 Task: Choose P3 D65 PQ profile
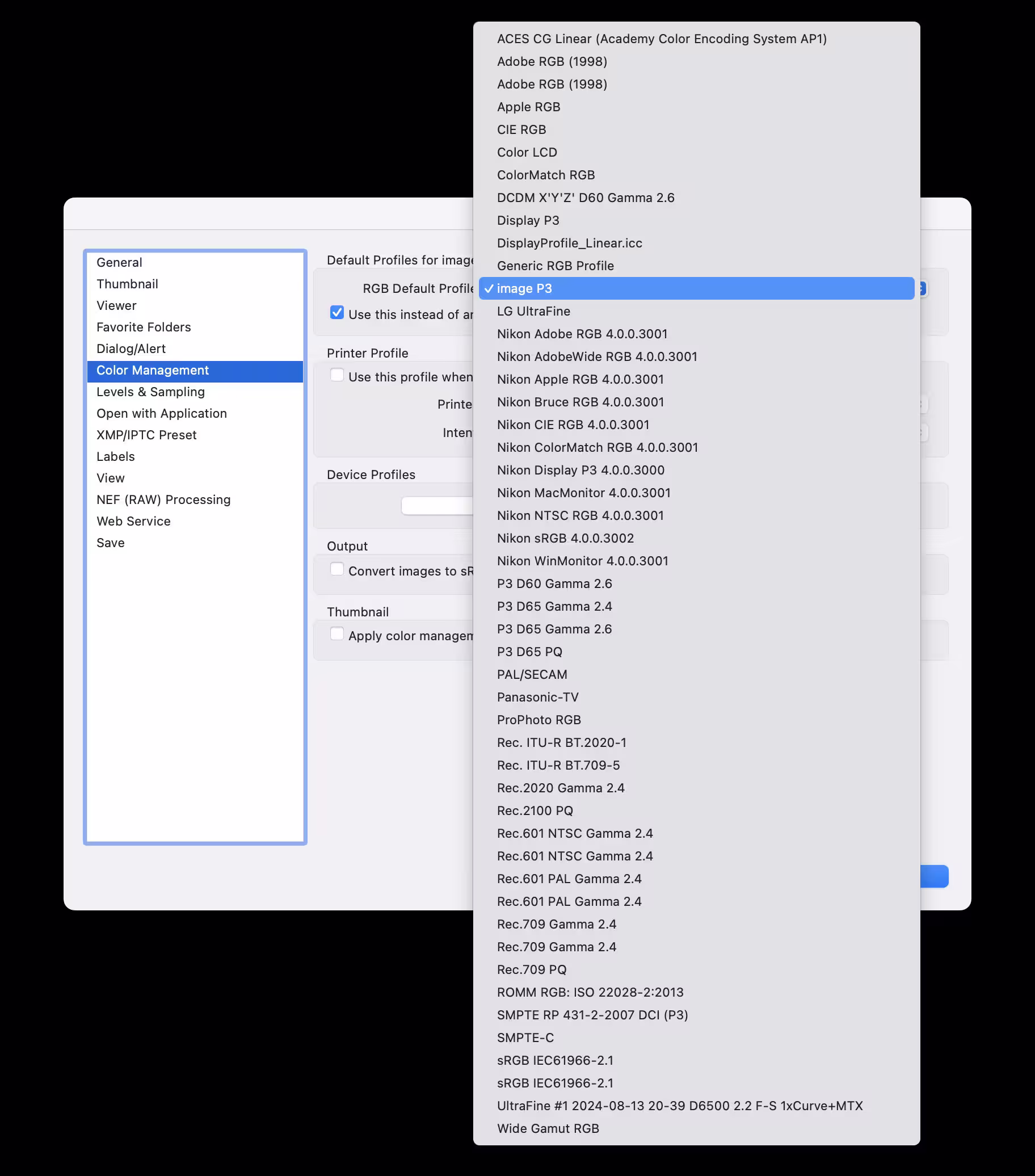(x=696, y=653)
